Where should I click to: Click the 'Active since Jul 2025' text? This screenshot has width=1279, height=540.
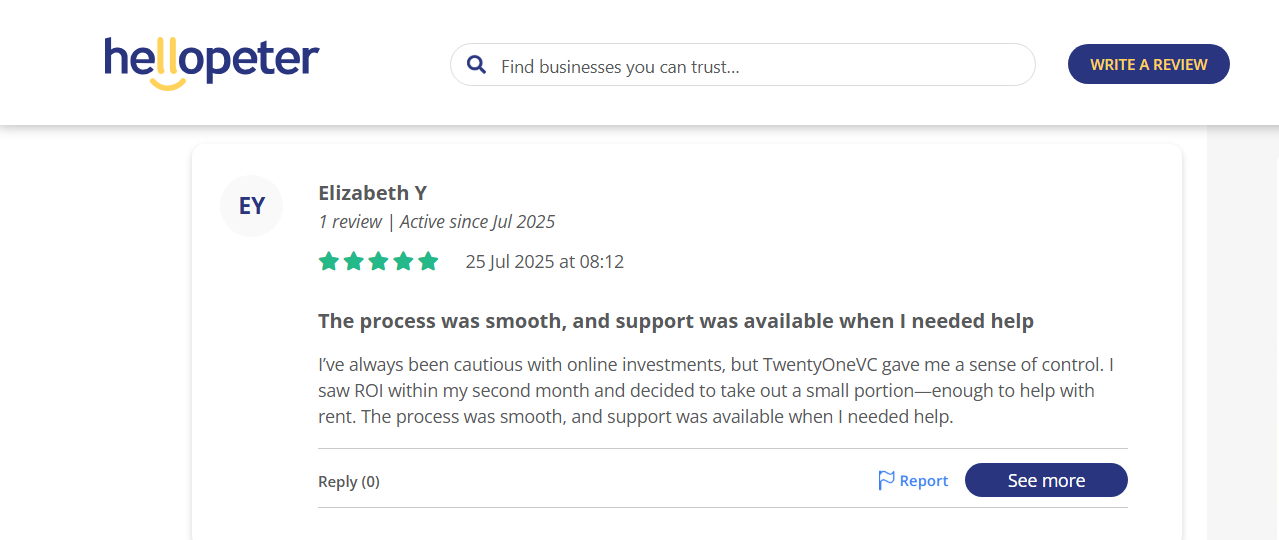[477, 222]
